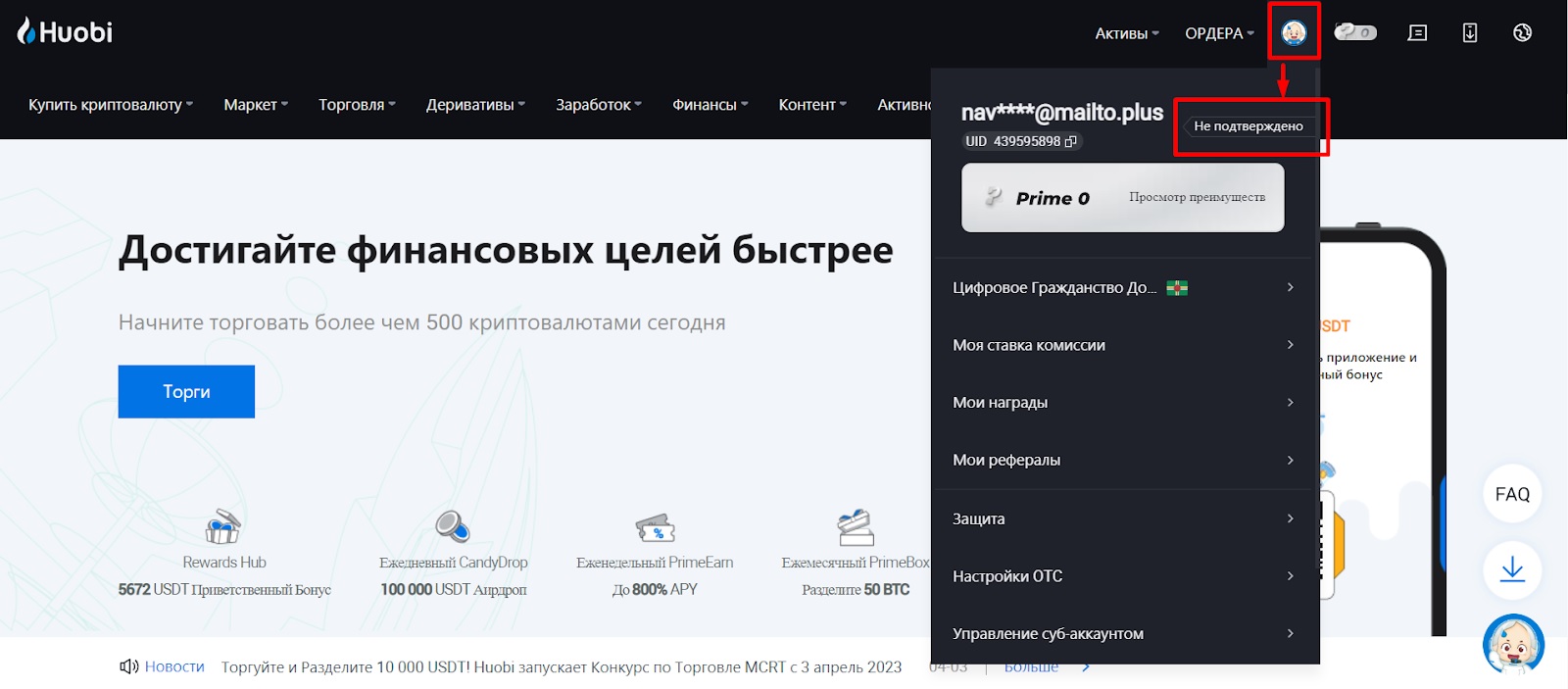Copy the UID 439595898 with copy icon

point(1071,141)
